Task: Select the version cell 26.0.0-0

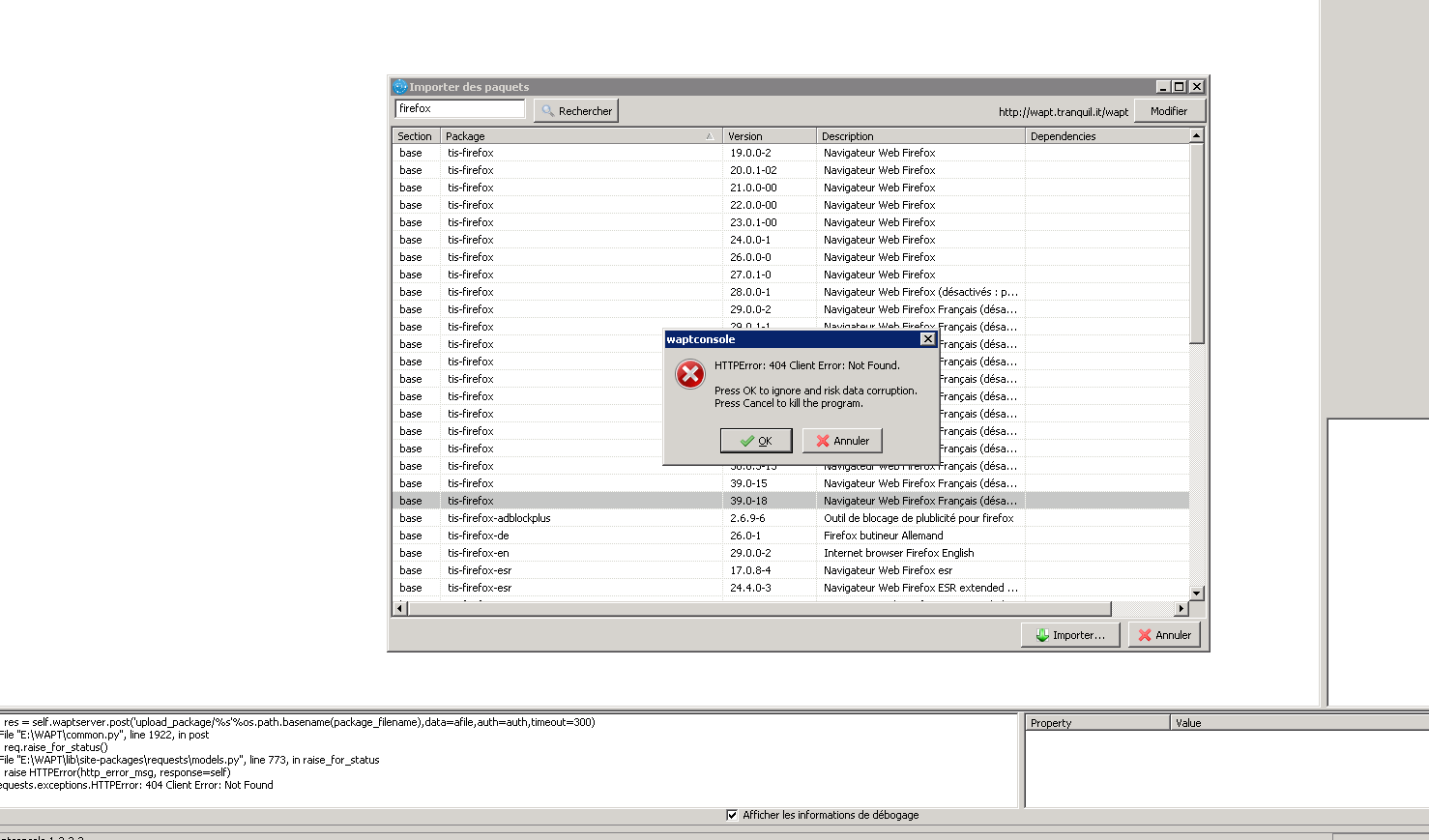Action: (750, 257)
